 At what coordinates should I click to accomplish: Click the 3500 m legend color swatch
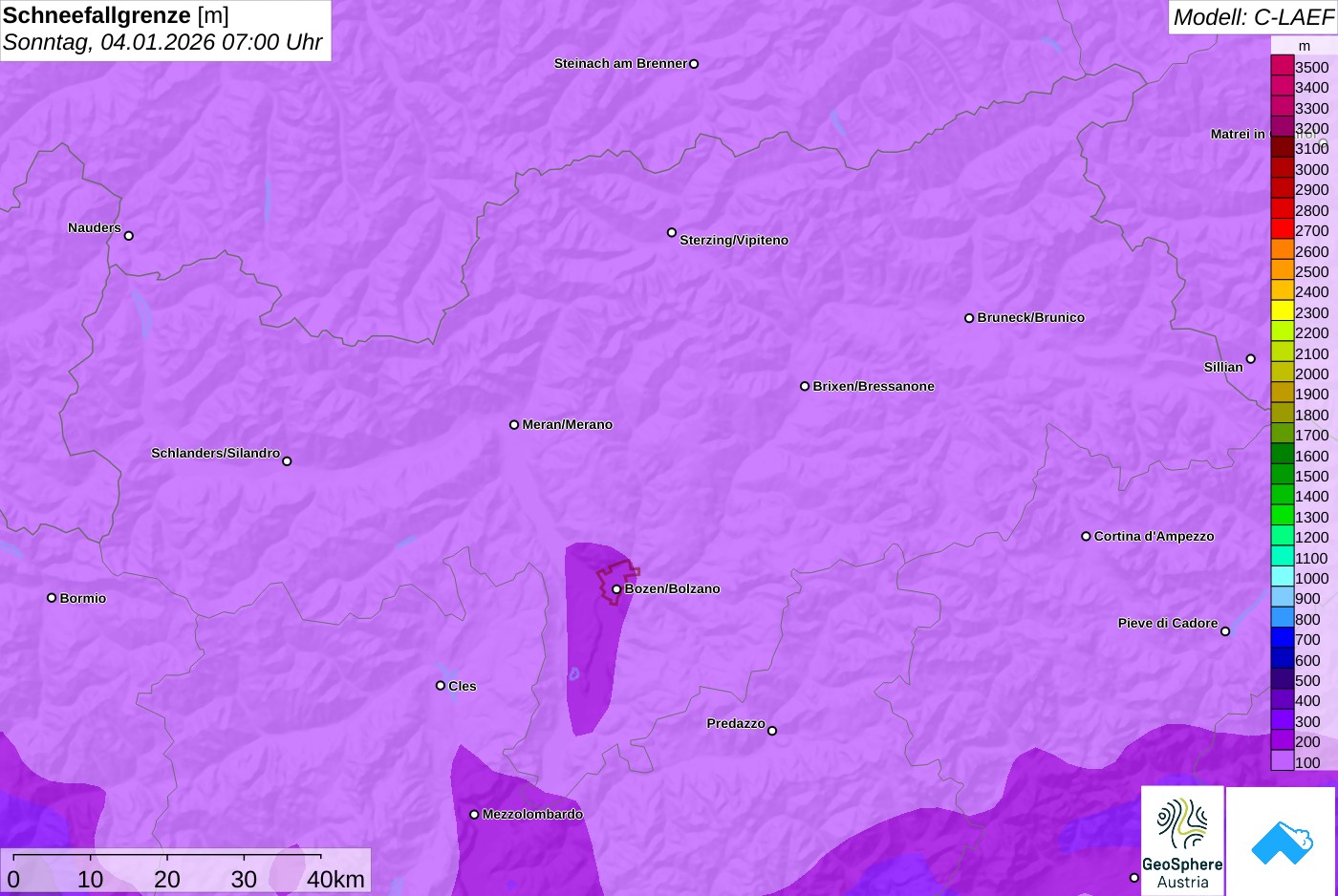click(1282, 66)
